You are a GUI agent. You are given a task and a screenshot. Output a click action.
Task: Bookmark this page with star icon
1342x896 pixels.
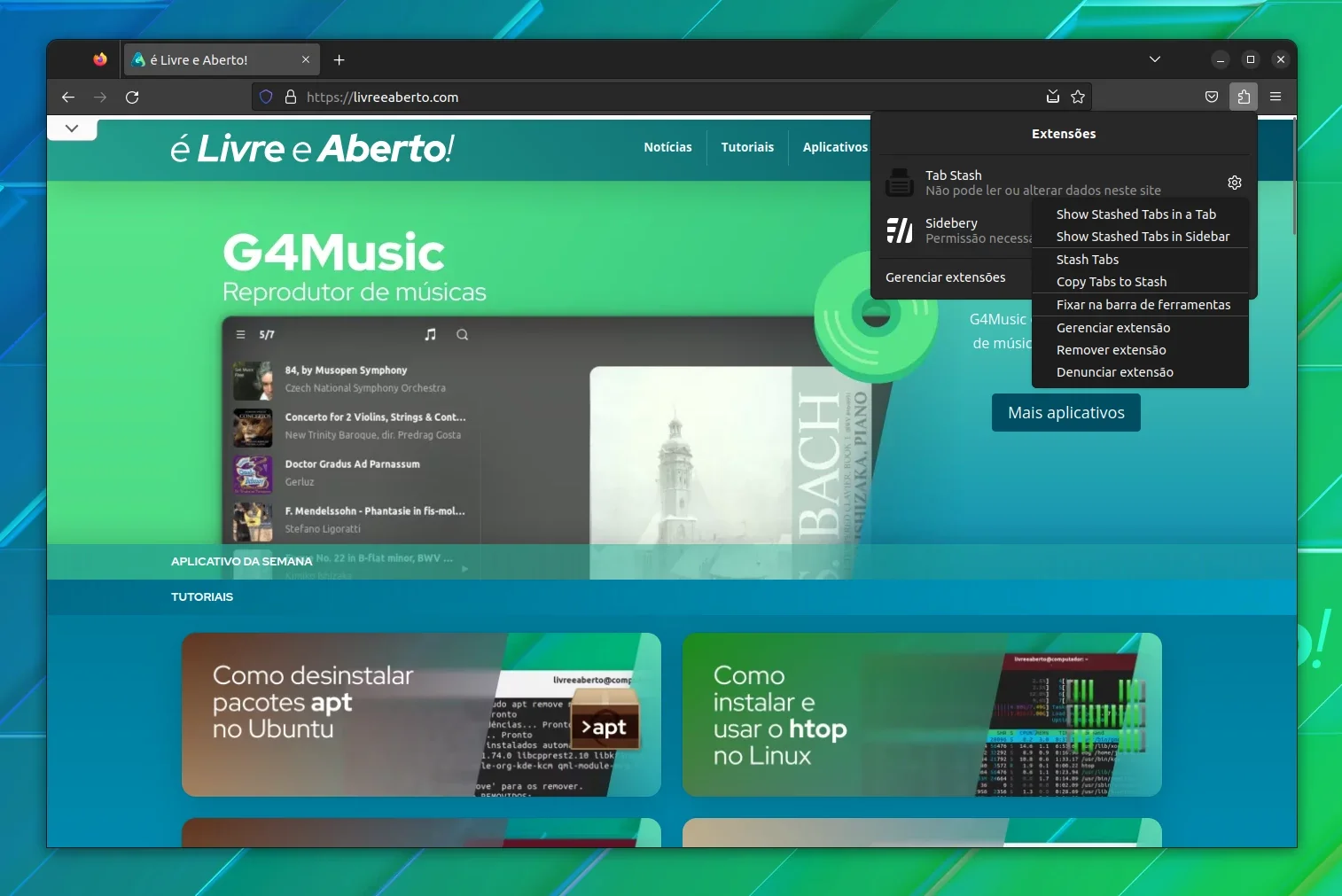(x=1078, y=97)
